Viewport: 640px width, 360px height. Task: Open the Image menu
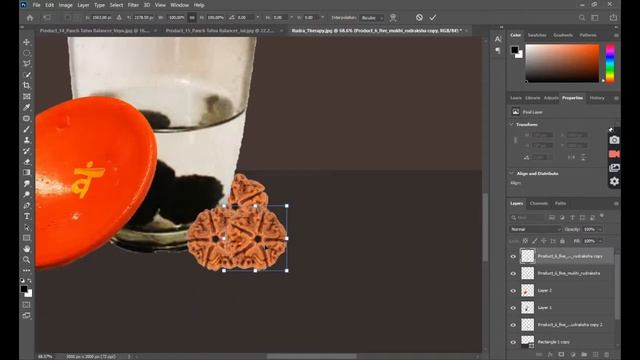tap(65, 5)
